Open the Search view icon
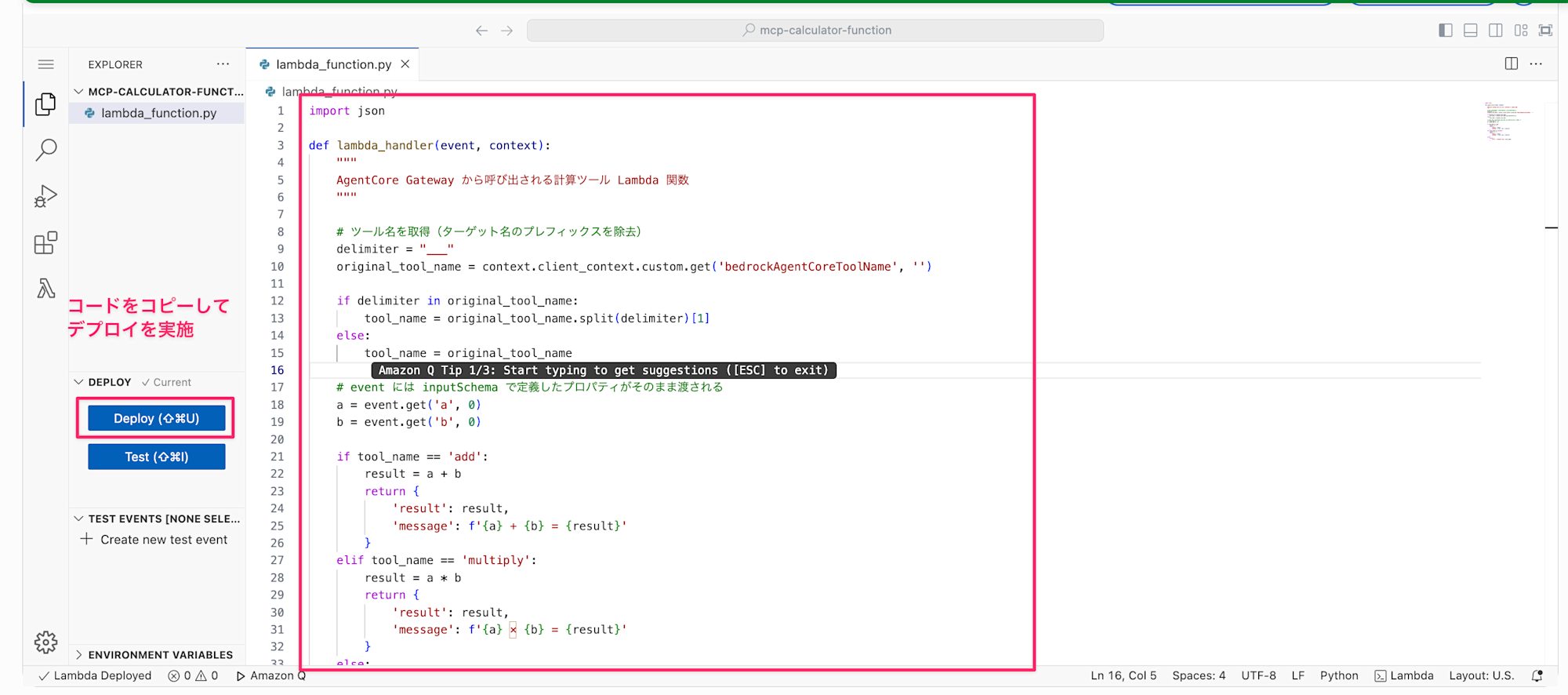The height and width of the screenshot is (695, 1568). [x=45, y=150]
